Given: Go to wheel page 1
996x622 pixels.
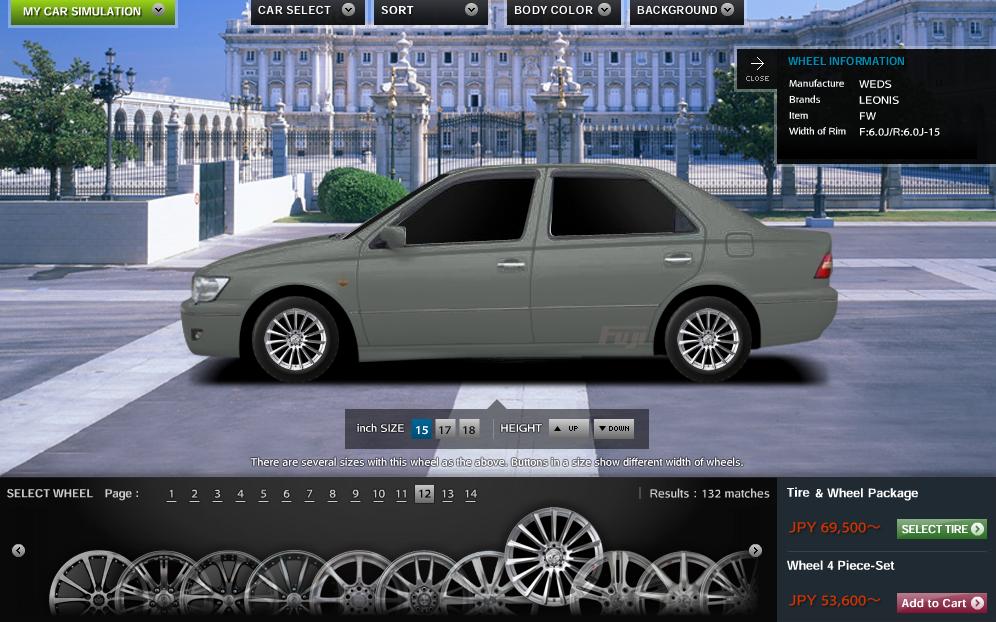Looking at the screenshot, I should 171,494.
